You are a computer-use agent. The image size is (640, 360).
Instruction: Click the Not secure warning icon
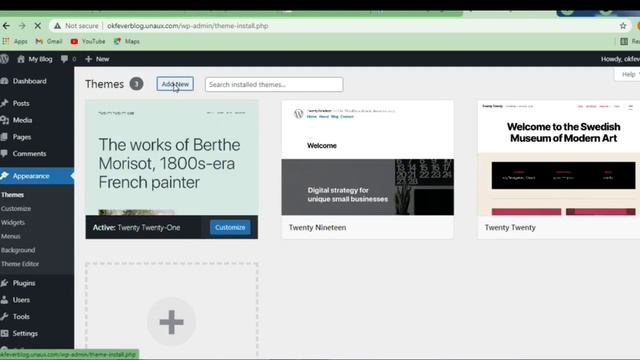click(58, 26)
